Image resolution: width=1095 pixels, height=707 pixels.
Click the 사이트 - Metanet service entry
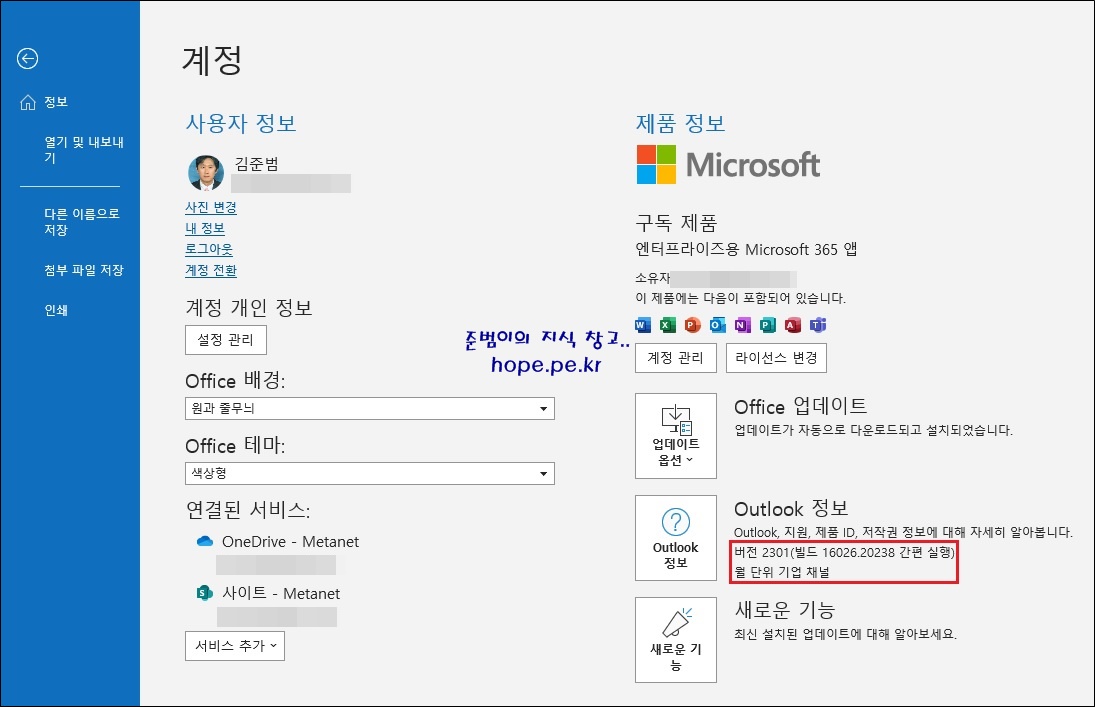pos(281,593)
